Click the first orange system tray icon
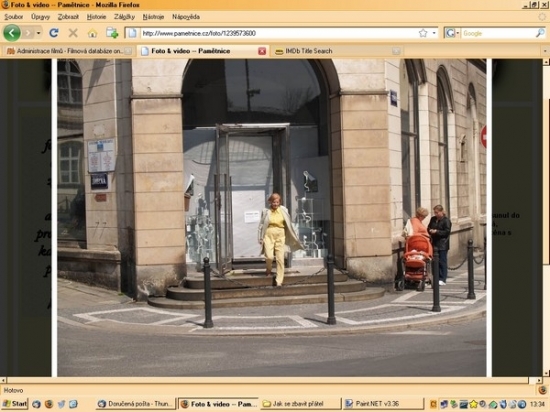 434,404
